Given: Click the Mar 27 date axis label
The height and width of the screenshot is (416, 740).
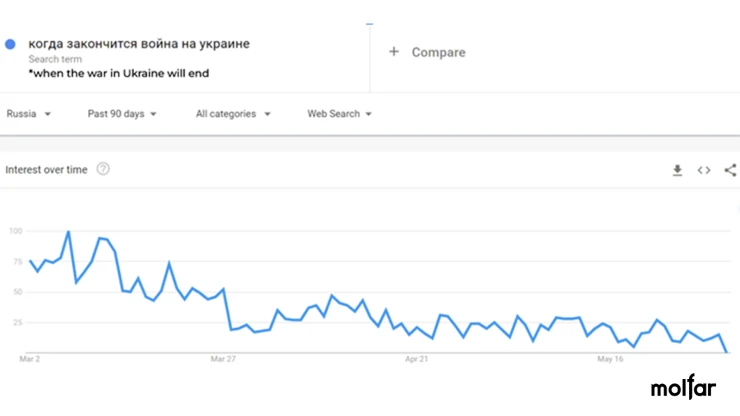Looking at the screenshot, I should (223, 359).
